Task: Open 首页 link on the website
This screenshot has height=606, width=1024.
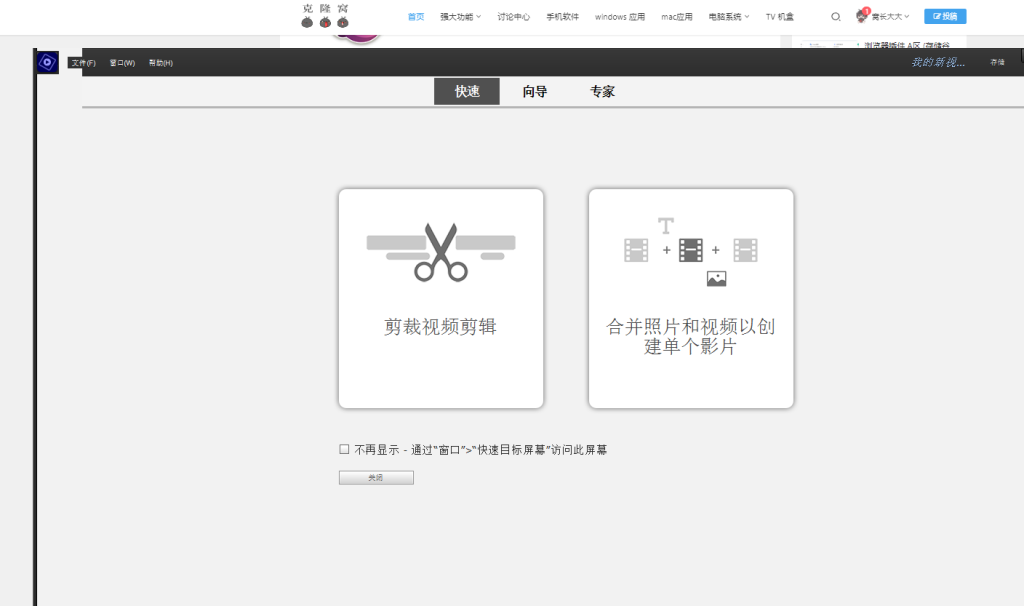Action: tap(416, 17)
